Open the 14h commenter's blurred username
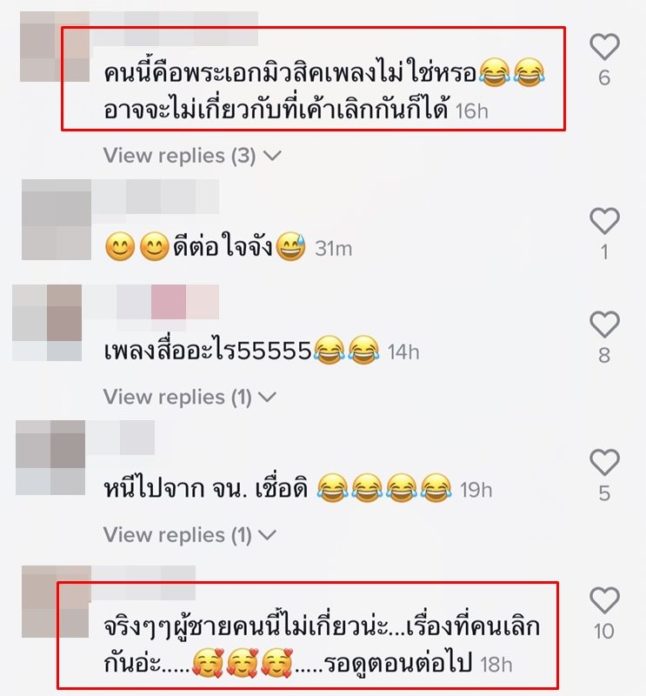 (x=151, y=302)
